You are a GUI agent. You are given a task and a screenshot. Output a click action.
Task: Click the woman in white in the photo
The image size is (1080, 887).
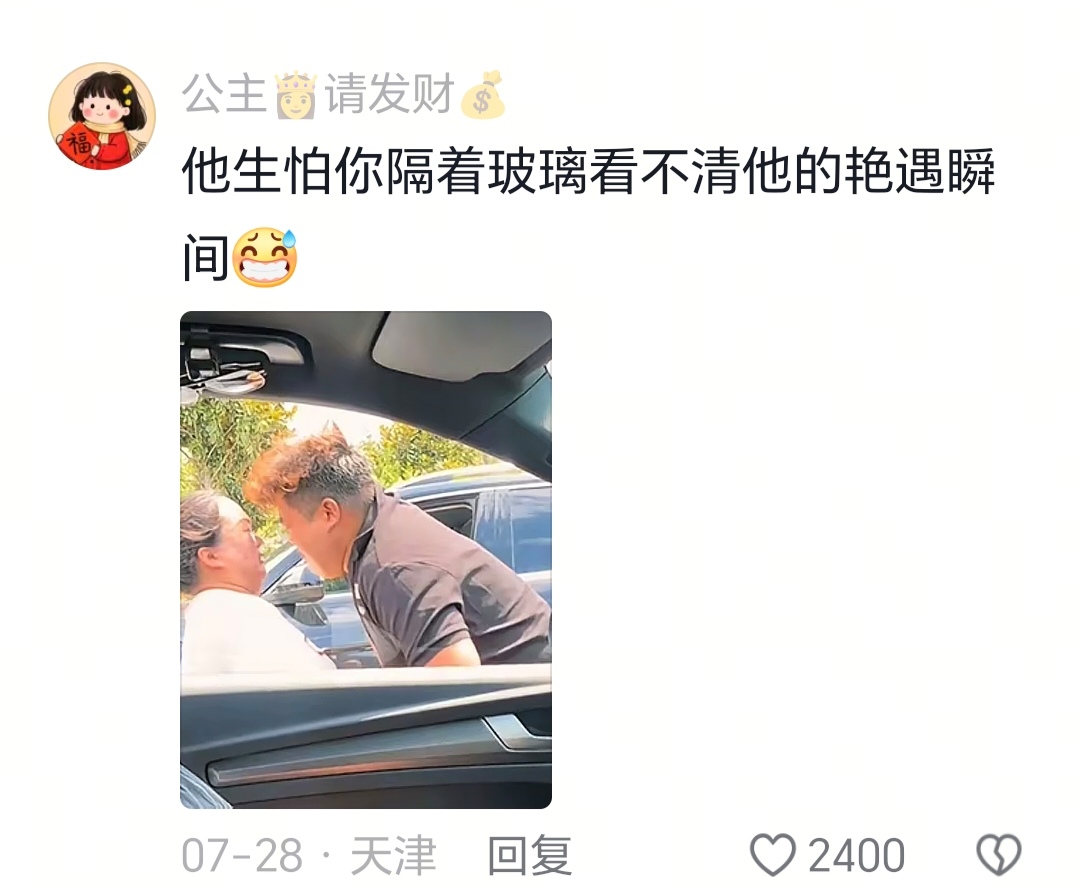(x=236, y=591)
